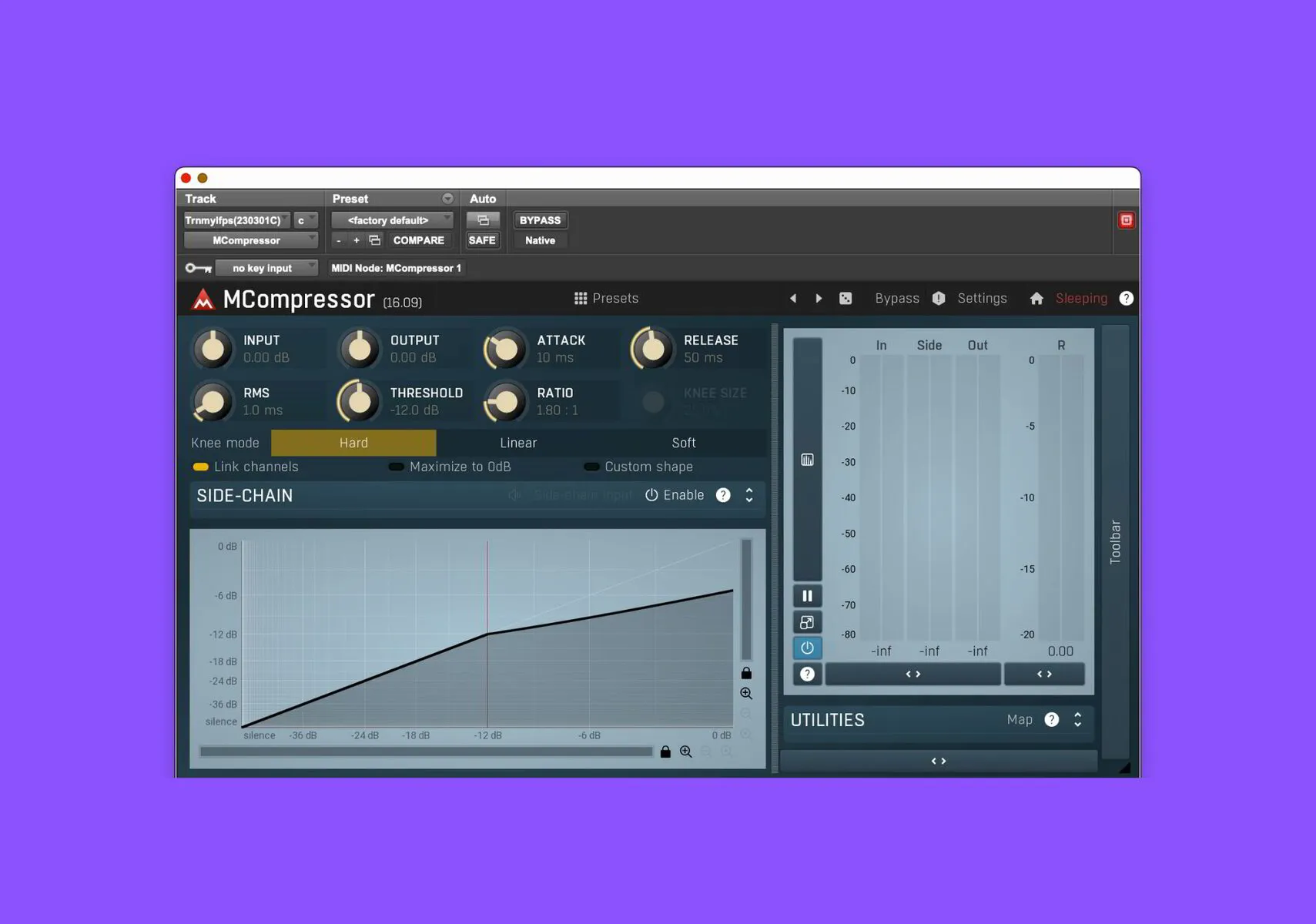1316x924 pixels.
Task: Click the histogram meter icon
Action: 807,459
